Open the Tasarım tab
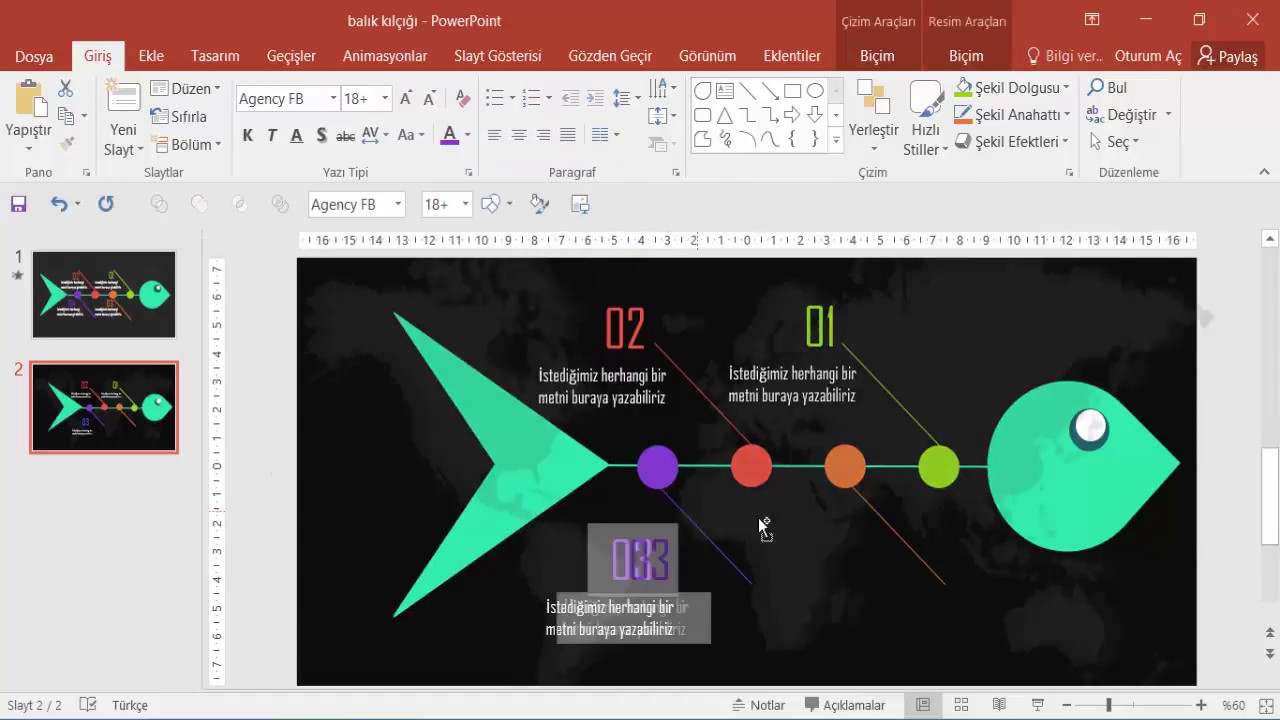This screenshot has height=720, width=1280. point(215,56)
